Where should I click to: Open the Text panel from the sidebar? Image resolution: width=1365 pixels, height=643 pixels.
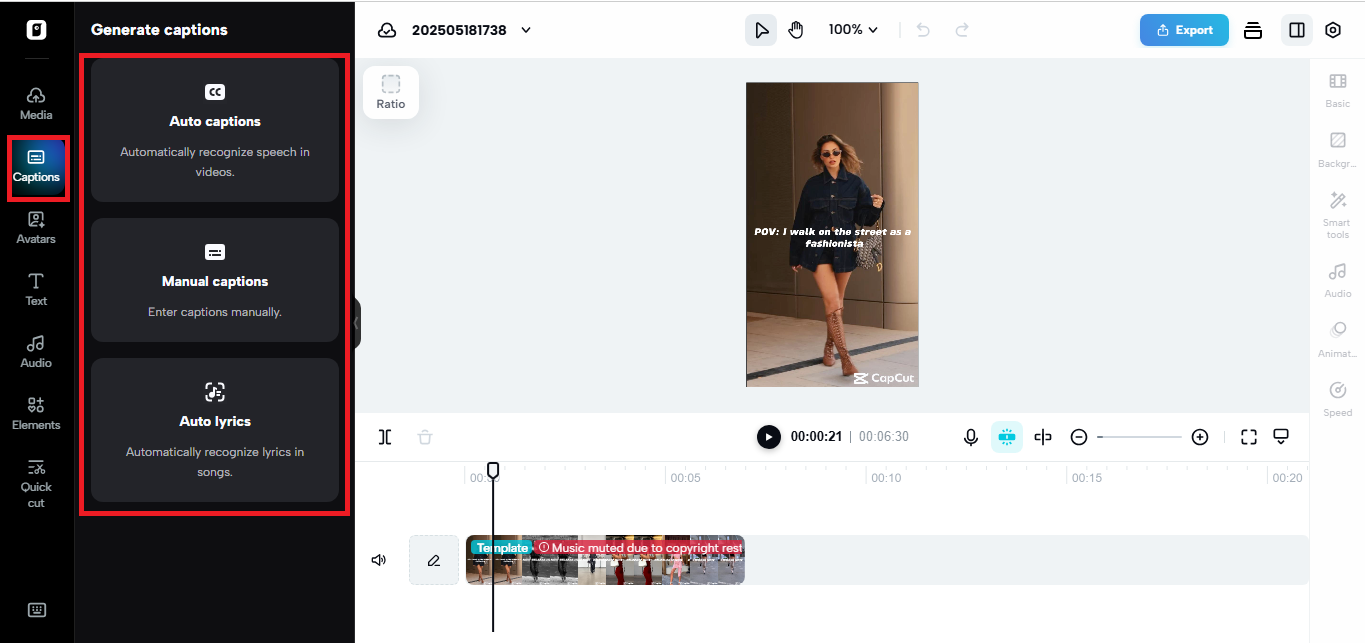35,289
